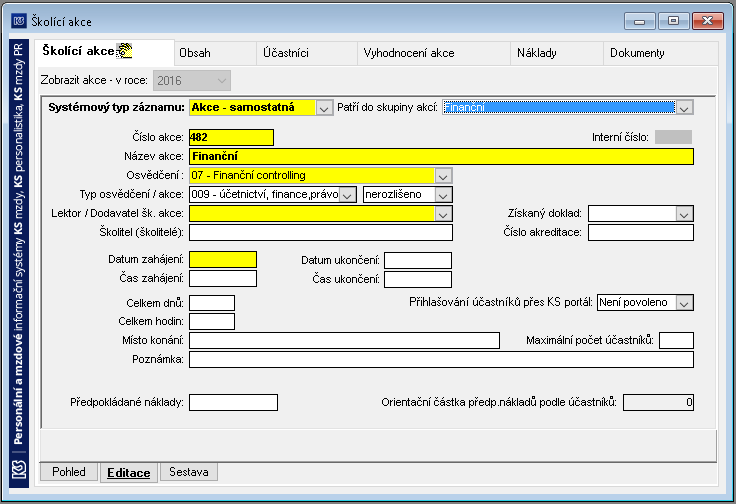Click the Číslo akreditace field
This screenshot has width=736, height=504.
tap(641, 232)
